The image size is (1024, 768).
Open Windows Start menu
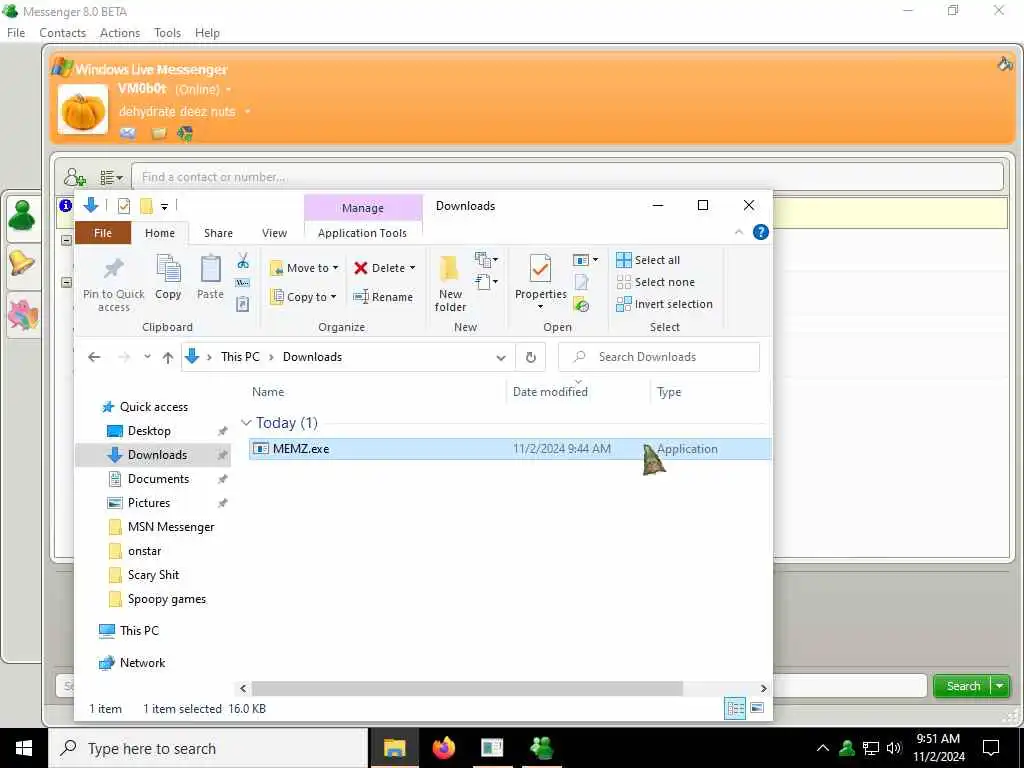pyautogui.click(x=24, y=748)
